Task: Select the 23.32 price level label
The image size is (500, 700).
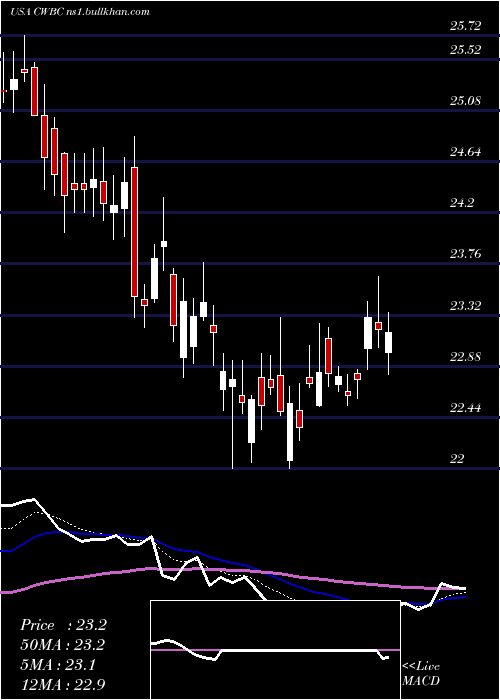Action: coord(465,306)
